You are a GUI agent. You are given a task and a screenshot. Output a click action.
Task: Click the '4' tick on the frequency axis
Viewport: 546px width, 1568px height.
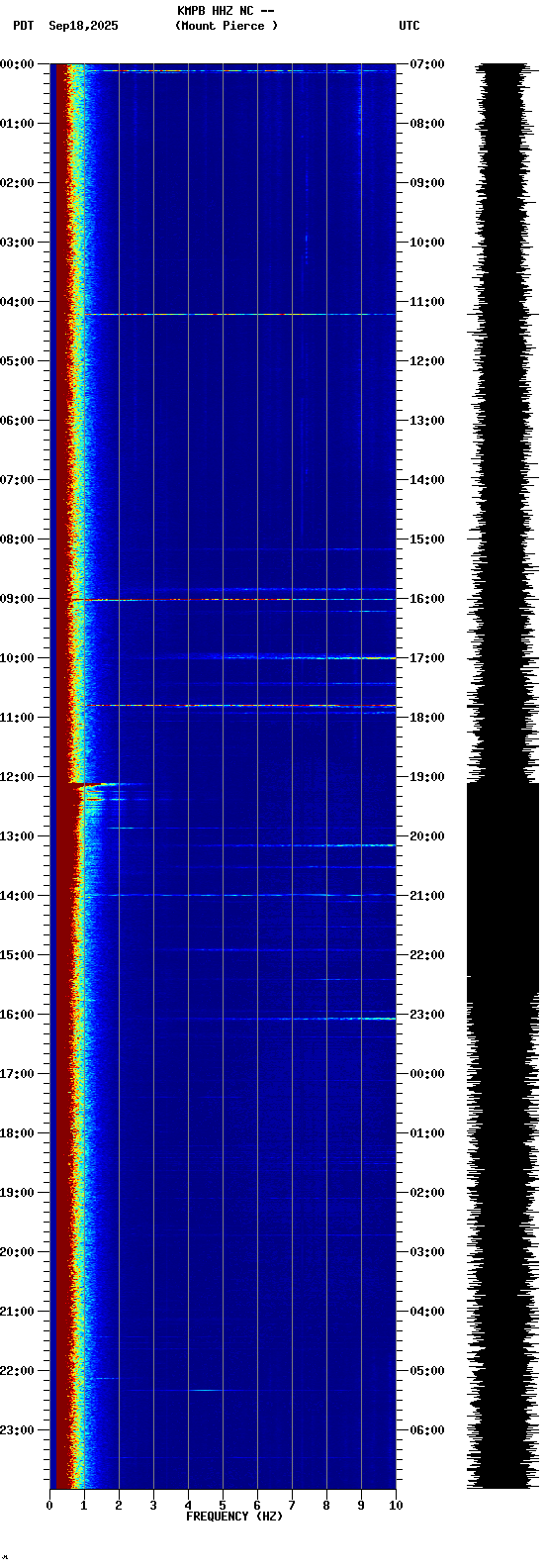188,1506
